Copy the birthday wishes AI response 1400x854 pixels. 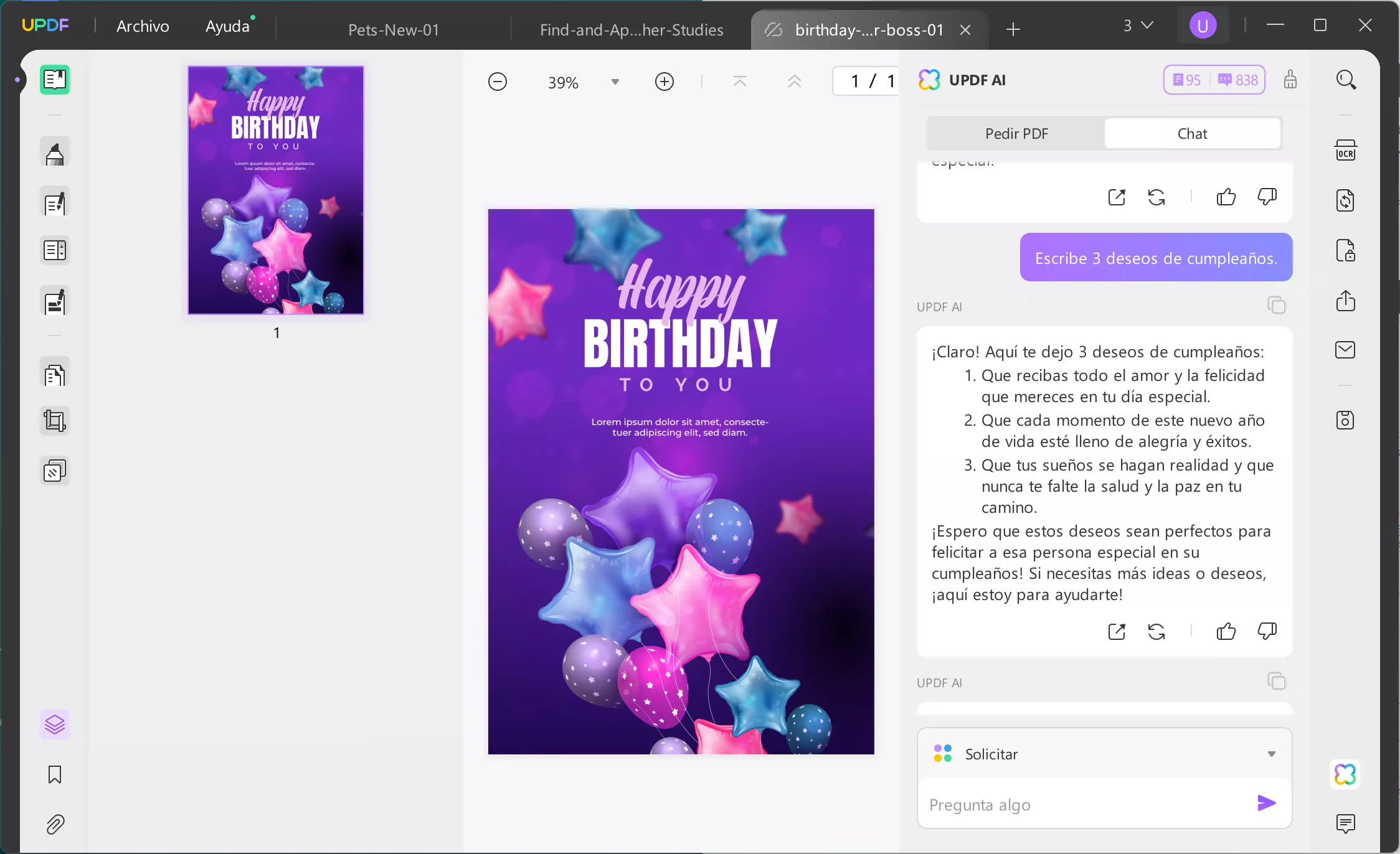1276,306
